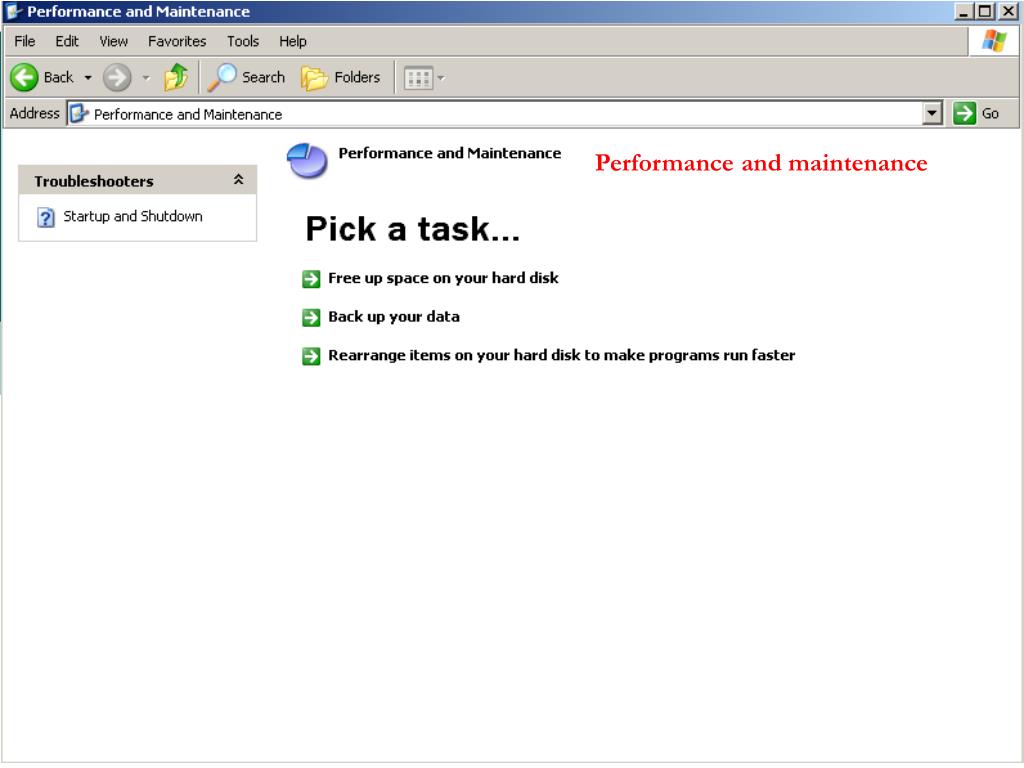Viewport: 1024px width, 768px height.
Task: Open the Edit menu
Action: point(67,41)
